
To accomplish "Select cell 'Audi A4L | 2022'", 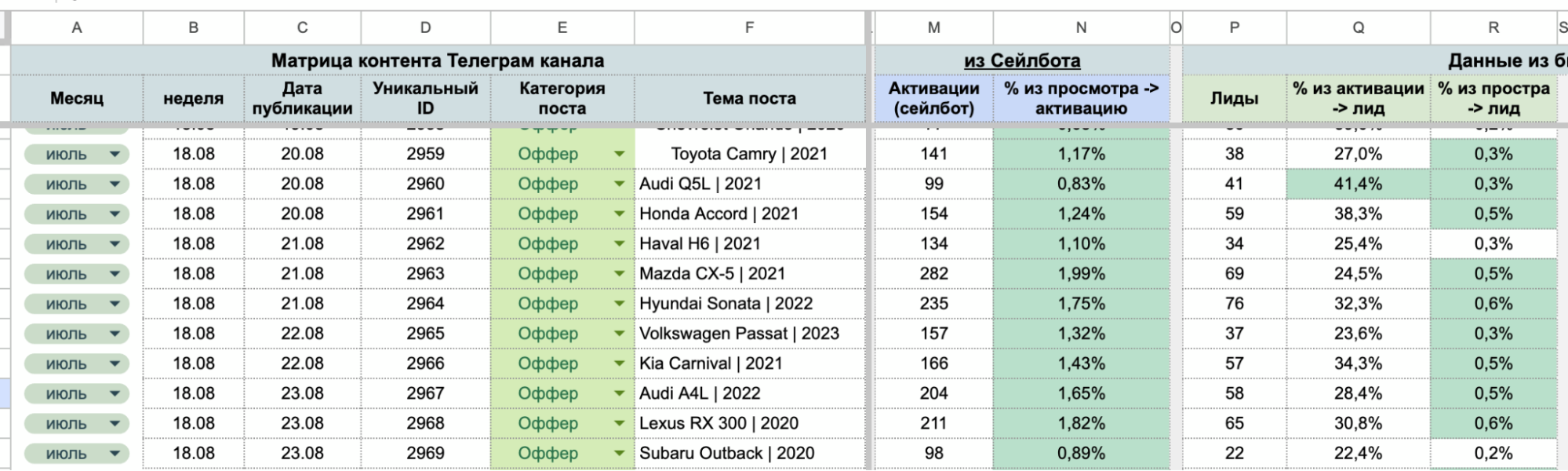I will coord(750,393).
